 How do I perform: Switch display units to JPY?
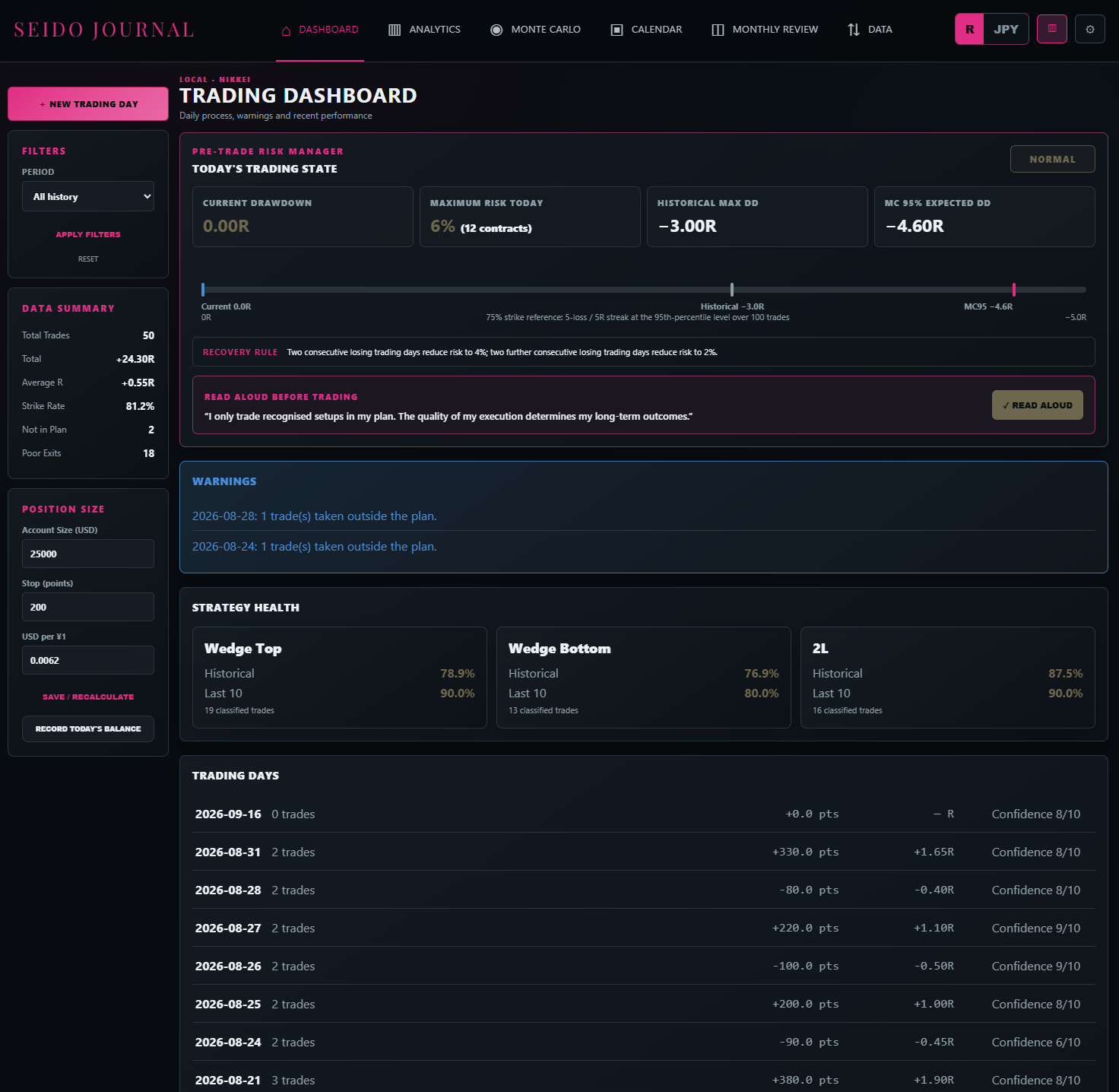click(x=1006, y=29)
